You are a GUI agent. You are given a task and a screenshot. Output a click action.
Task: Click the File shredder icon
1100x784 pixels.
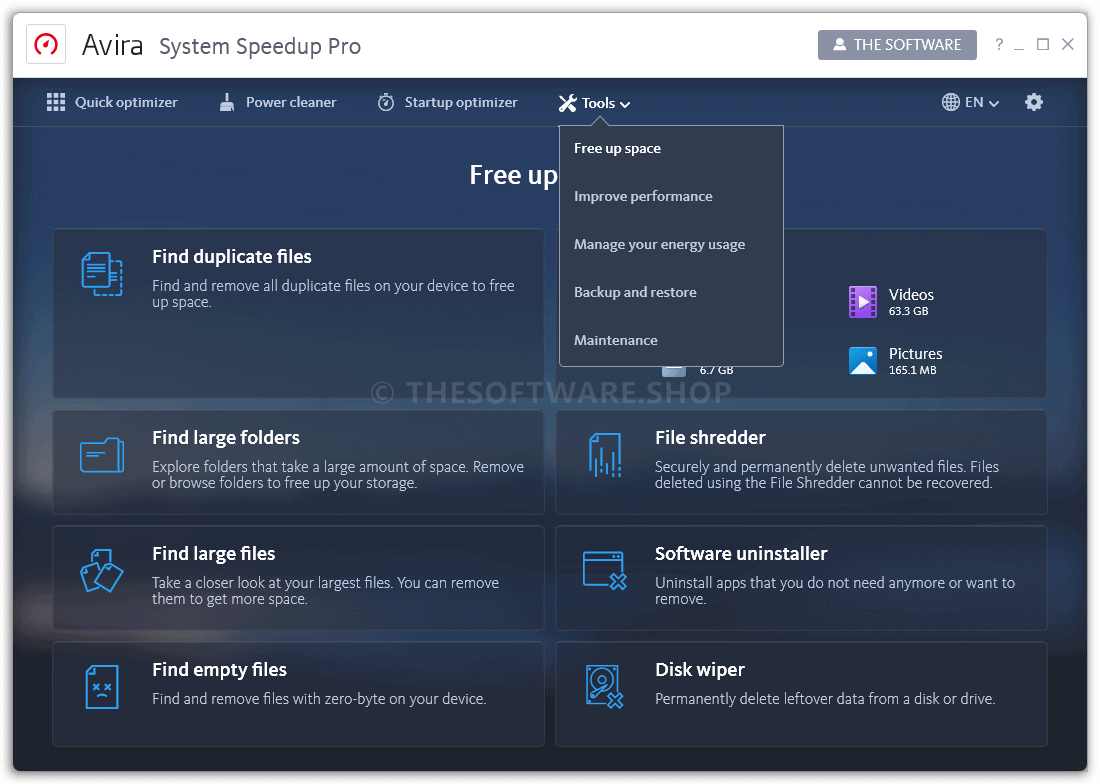[x=605, y=455]
